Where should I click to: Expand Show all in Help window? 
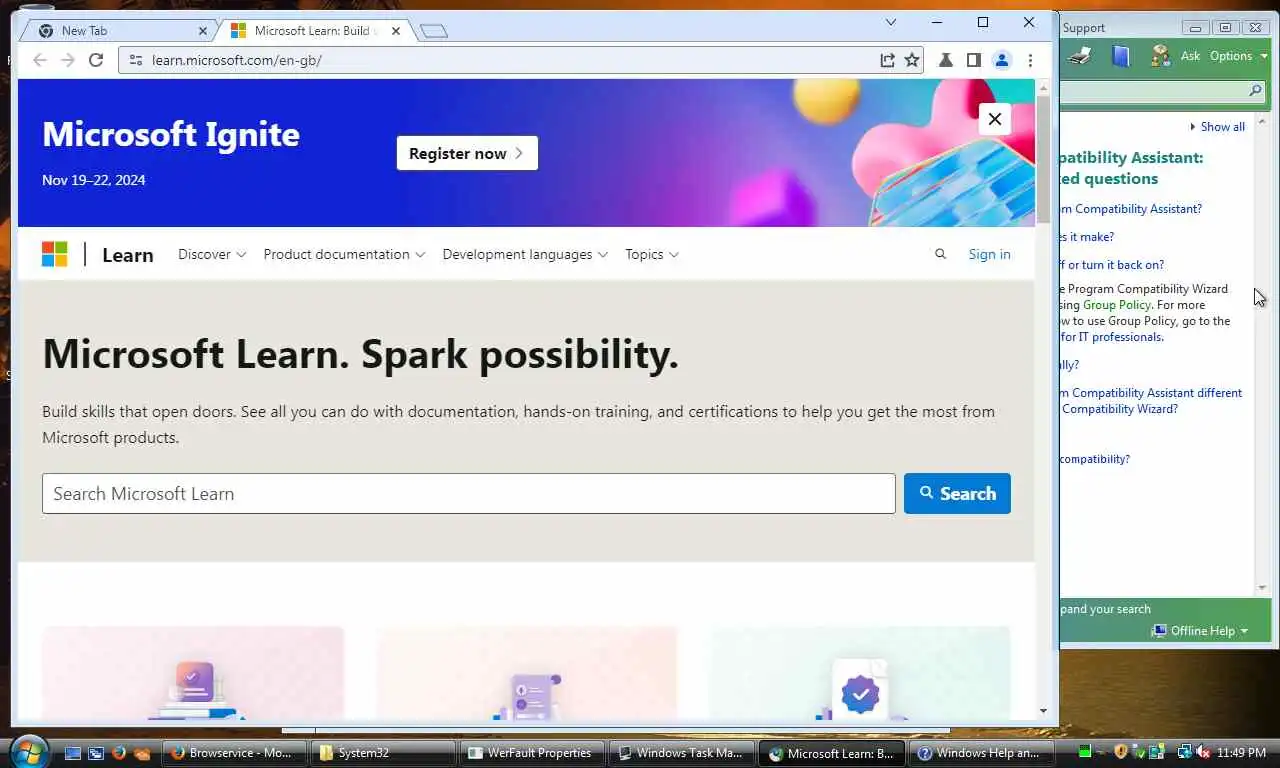click(x=1217, y=127)
